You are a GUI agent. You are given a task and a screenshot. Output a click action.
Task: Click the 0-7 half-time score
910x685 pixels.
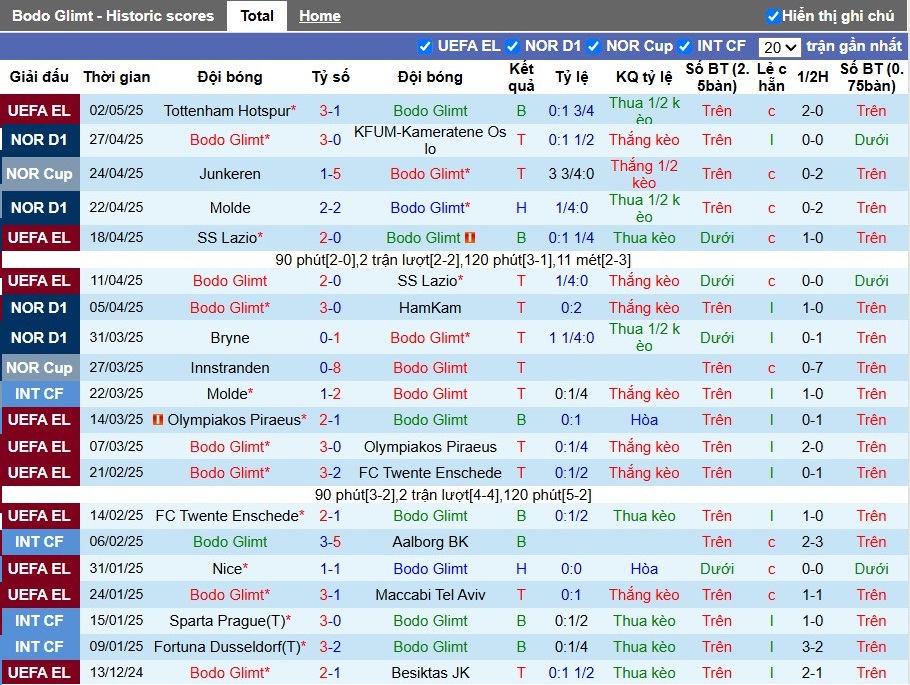click(812, 367)
